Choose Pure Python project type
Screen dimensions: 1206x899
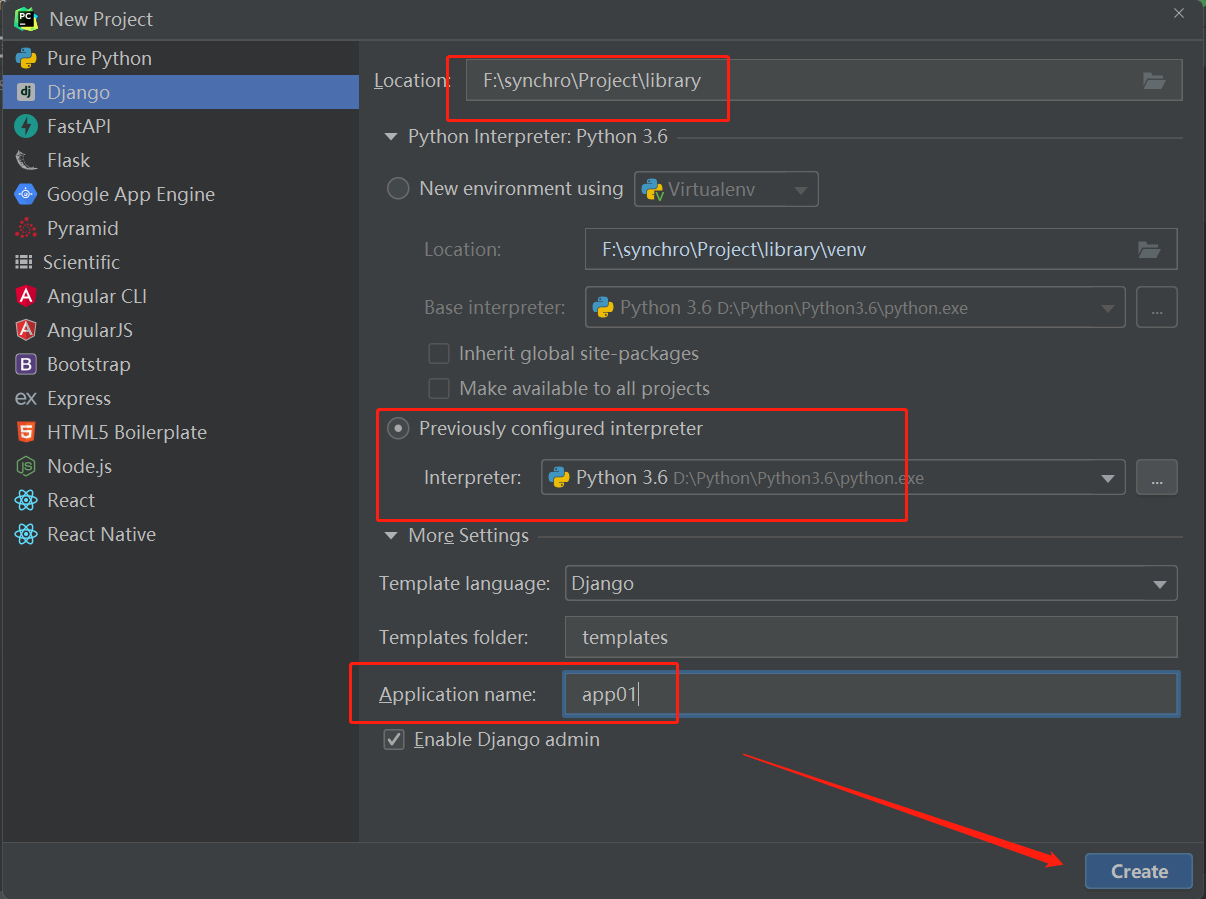[180, 58]
